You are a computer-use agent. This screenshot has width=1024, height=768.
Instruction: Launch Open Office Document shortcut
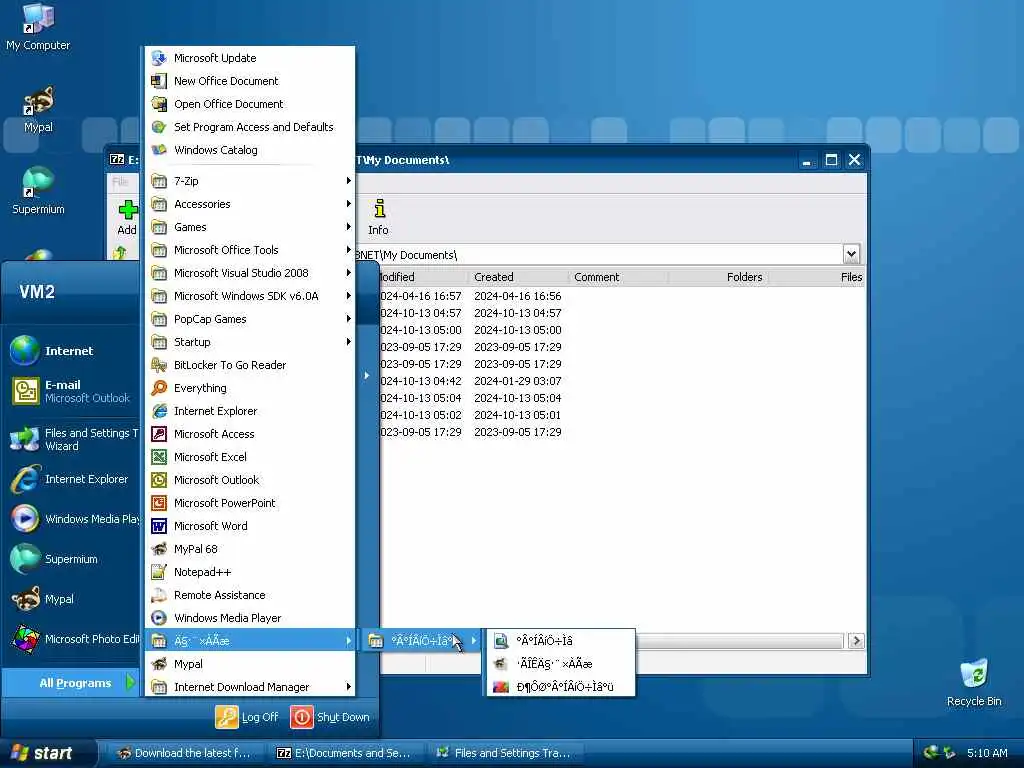(x=249, y=104)
